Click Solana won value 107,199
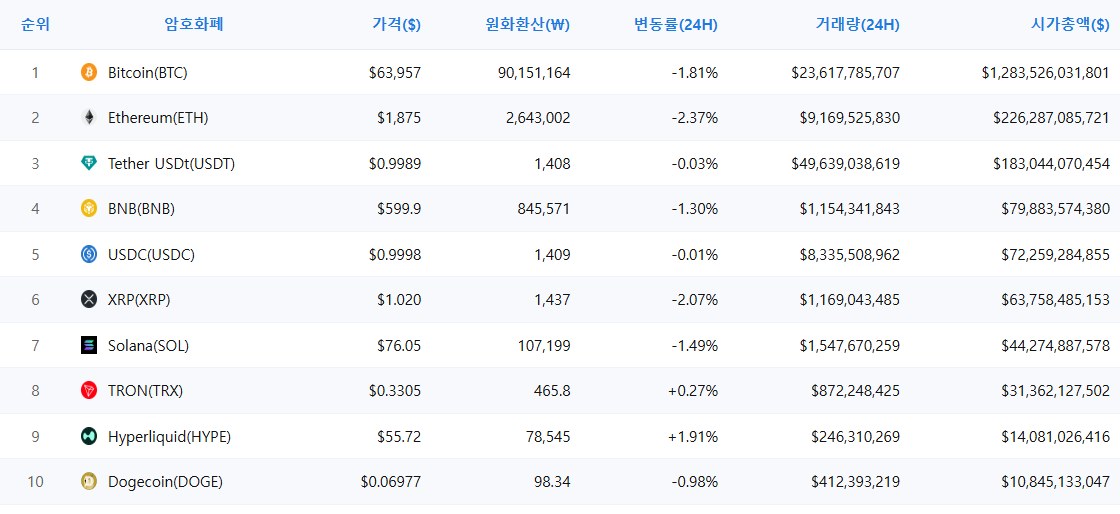 coord(545,346)
